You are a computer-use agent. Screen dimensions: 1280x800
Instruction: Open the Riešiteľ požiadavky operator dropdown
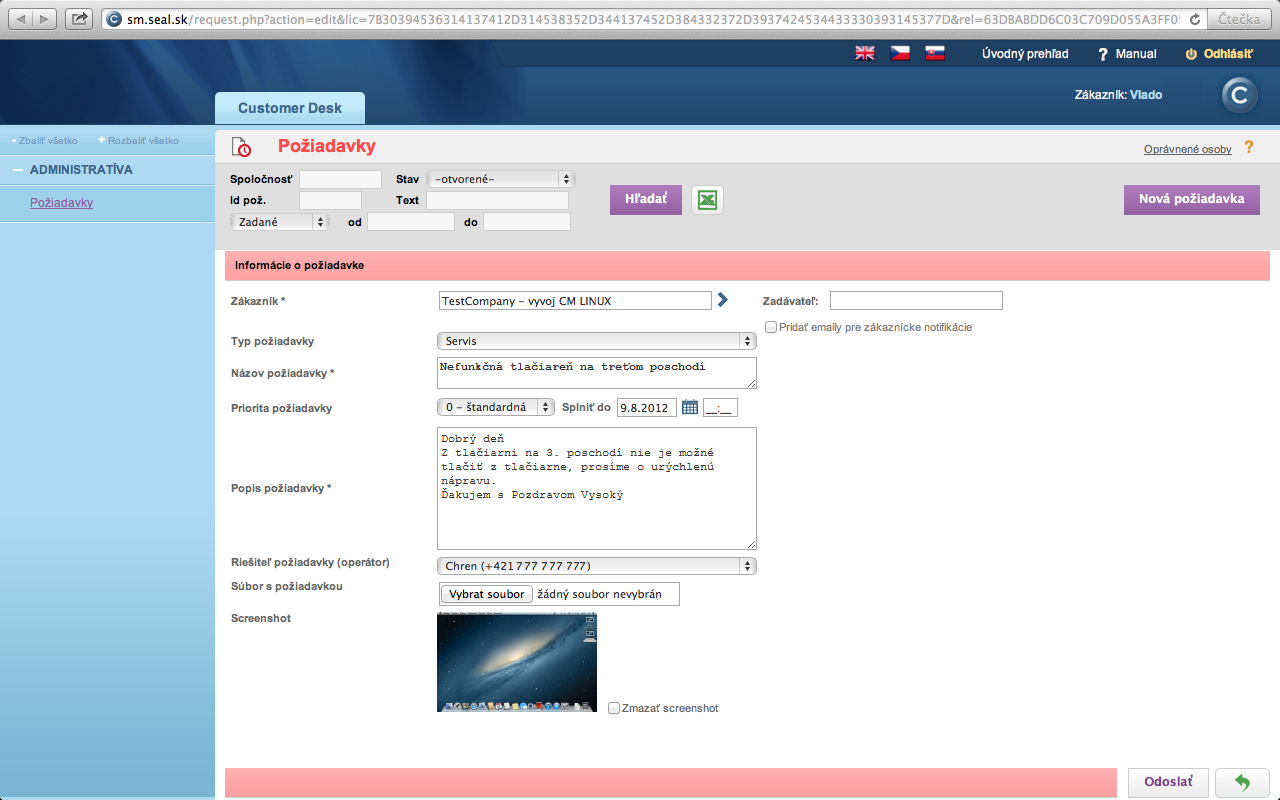click(597, 566)
